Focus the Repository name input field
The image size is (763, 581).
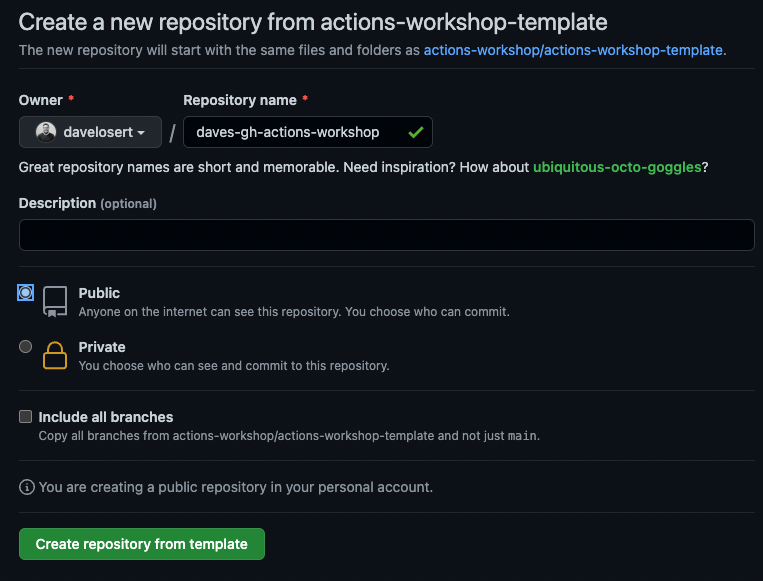point(308,132)
